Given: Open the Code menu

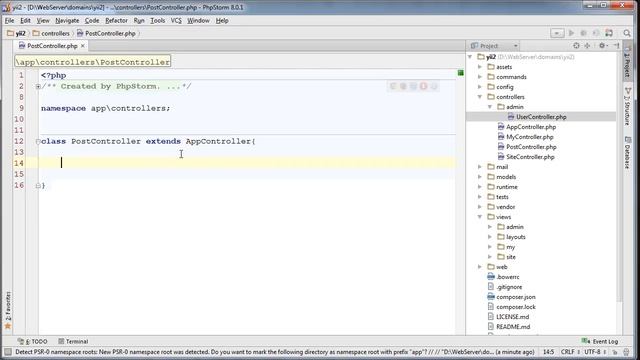Looking at the screenshot, I should click(92, 20).
